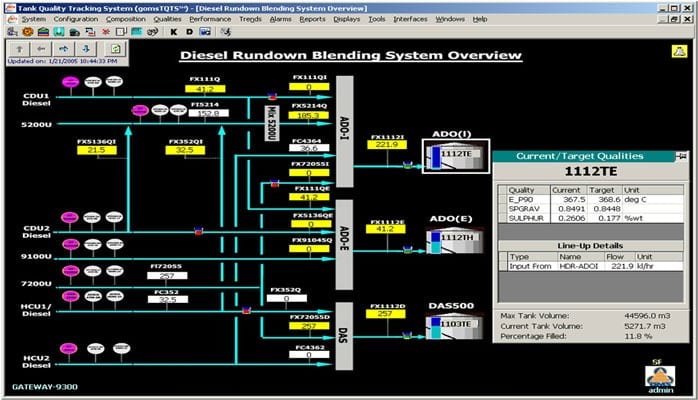This screenshot has height=400, width=698.
Task: Open the Composition menu
Action: click(126, 19)
